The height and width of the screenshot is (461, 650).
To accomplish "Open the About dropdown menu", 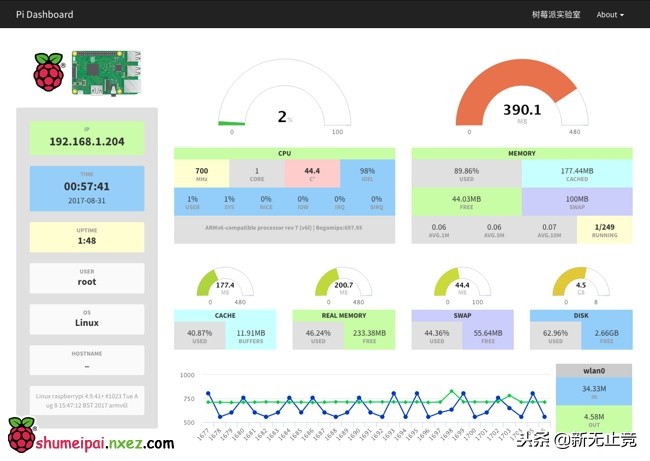I will (610, 15).
